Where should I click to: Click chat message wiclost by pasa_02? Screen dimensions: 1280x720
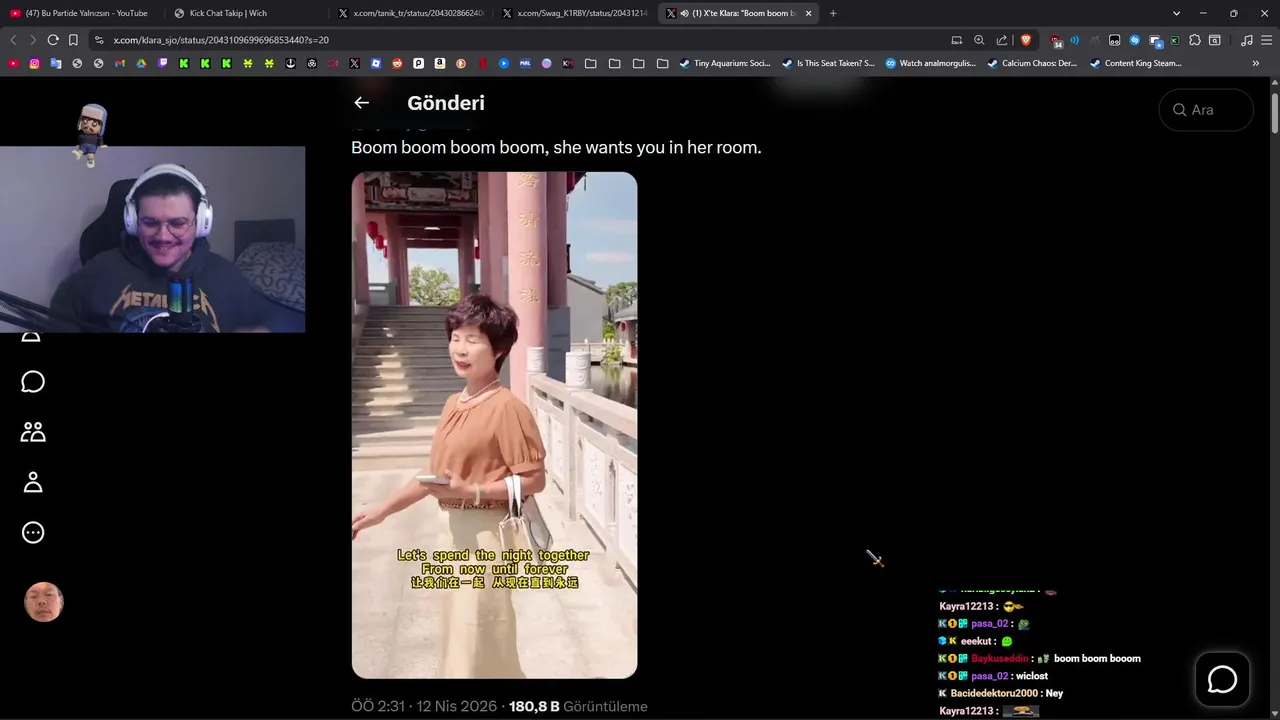click(x=1031, y=676)
